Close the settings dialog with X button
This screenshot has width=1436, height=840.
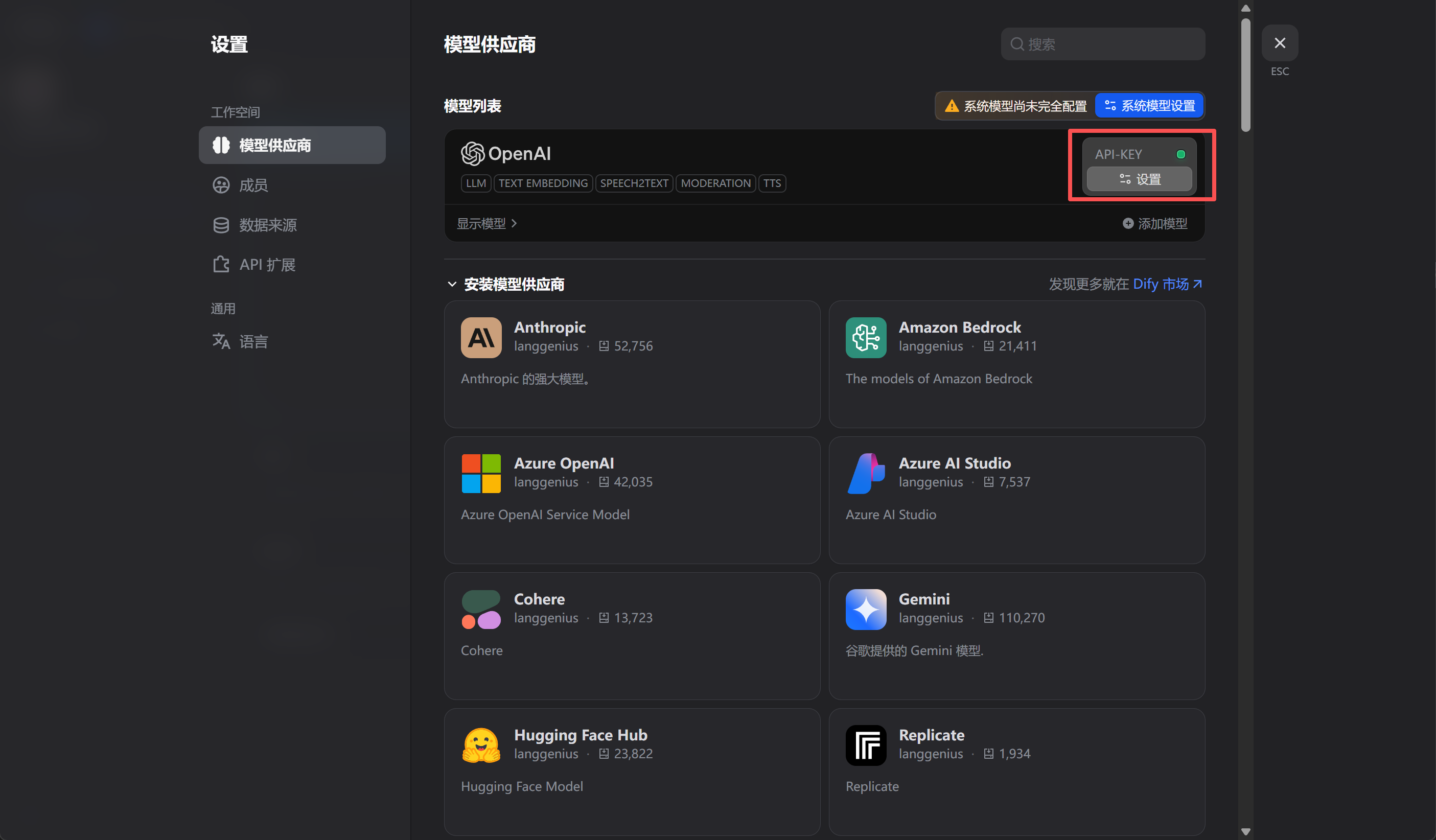pyautogui.click(x=1279, y=43)
